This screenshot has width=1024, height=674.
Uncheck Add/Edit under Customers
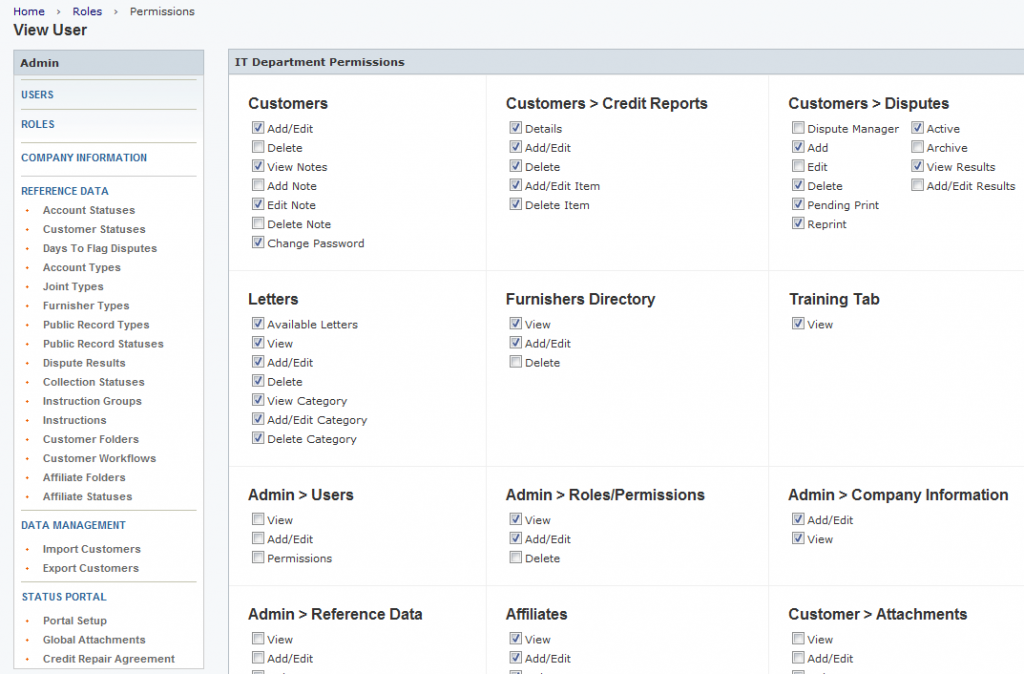[x=258, y=129]
